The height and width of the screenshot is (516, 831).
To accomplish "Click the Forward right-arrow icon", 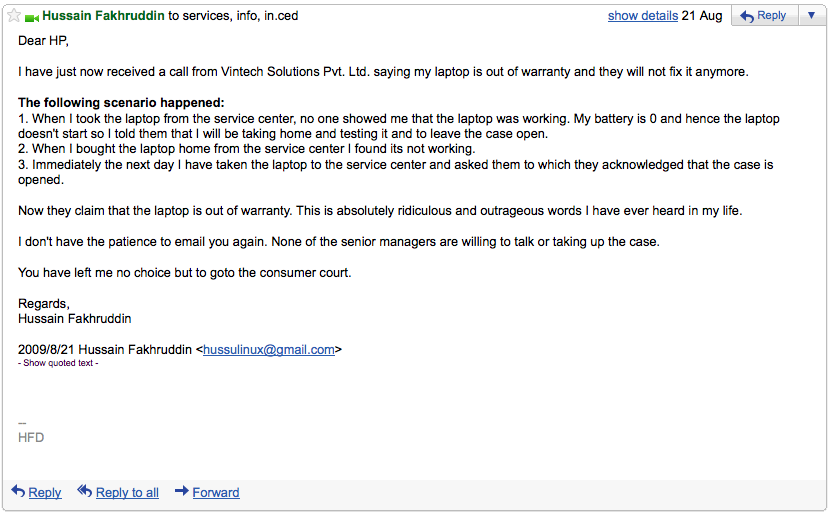I will click(x=182, y=491).
